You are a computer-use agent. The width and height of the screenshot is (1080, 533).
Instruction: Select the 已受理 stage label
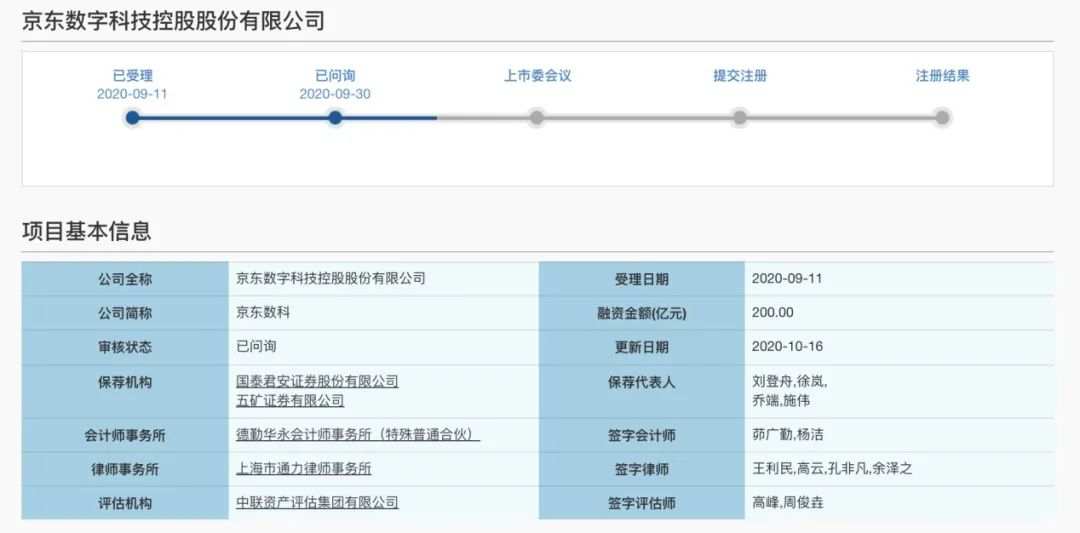pos(132,76)
